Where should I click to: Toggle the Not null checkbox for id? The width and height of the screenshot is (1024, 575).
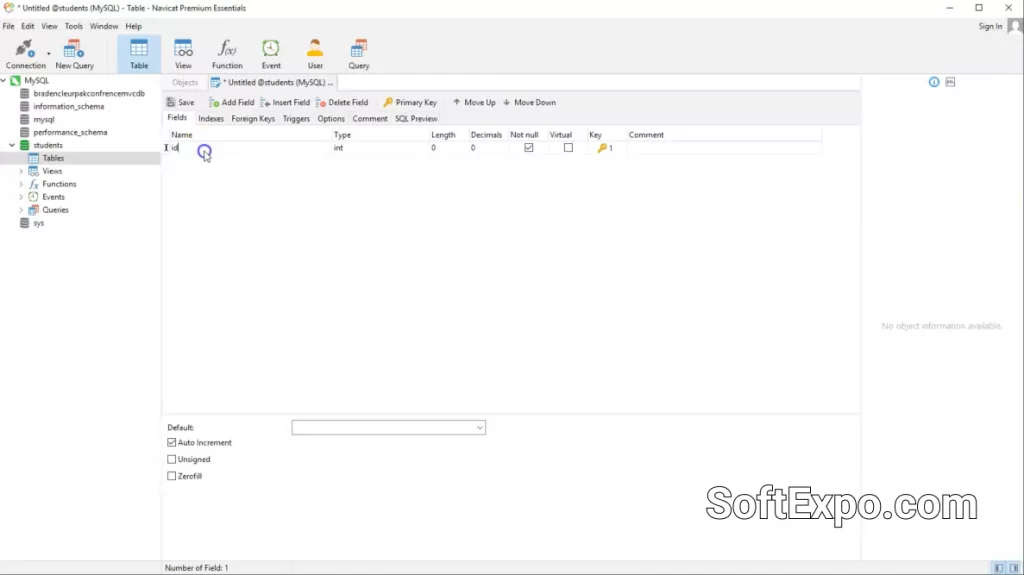pos(528,148)
